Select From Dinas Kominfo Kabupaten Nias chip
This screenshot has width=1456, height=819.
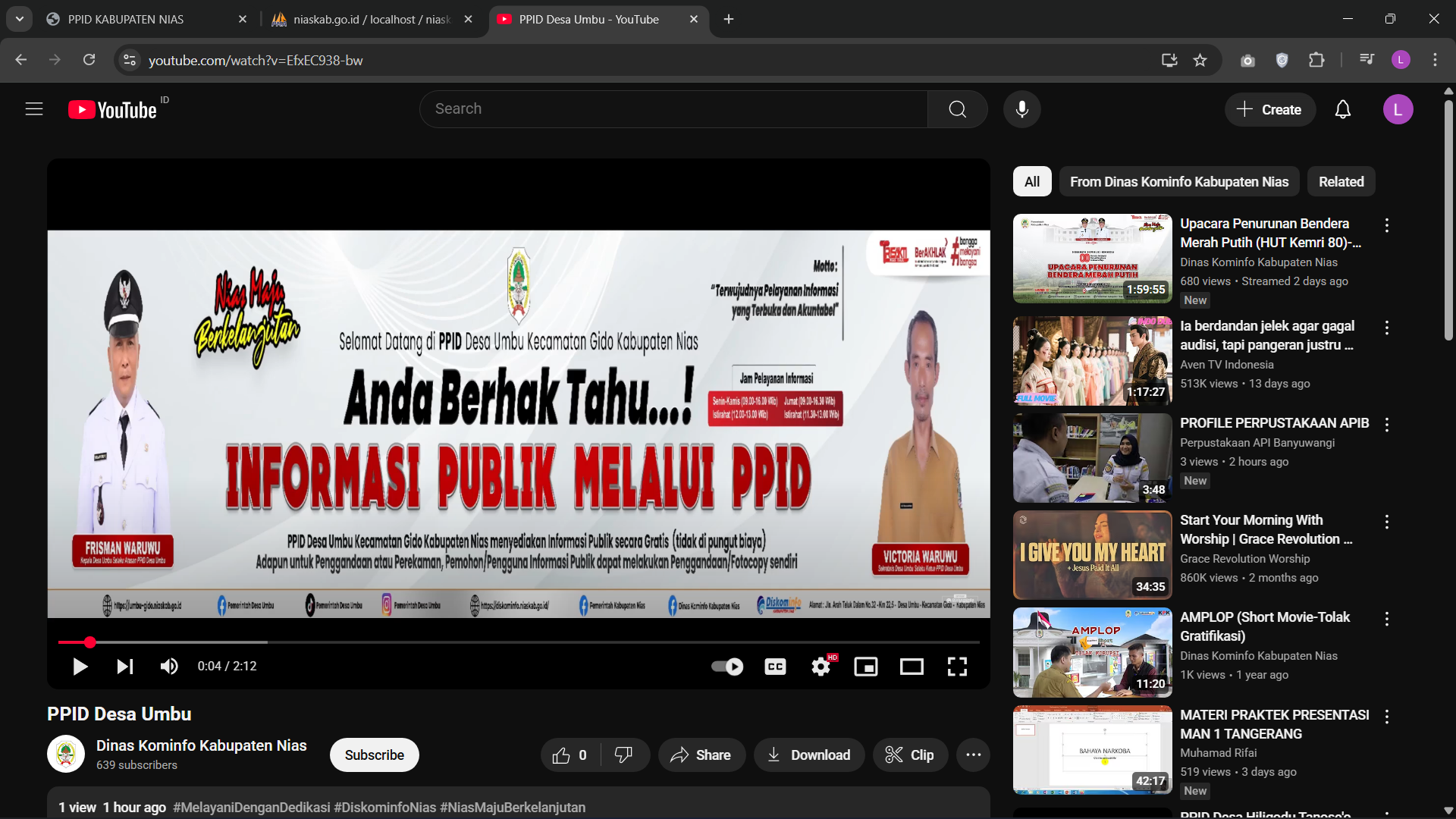click(1179, 182)
